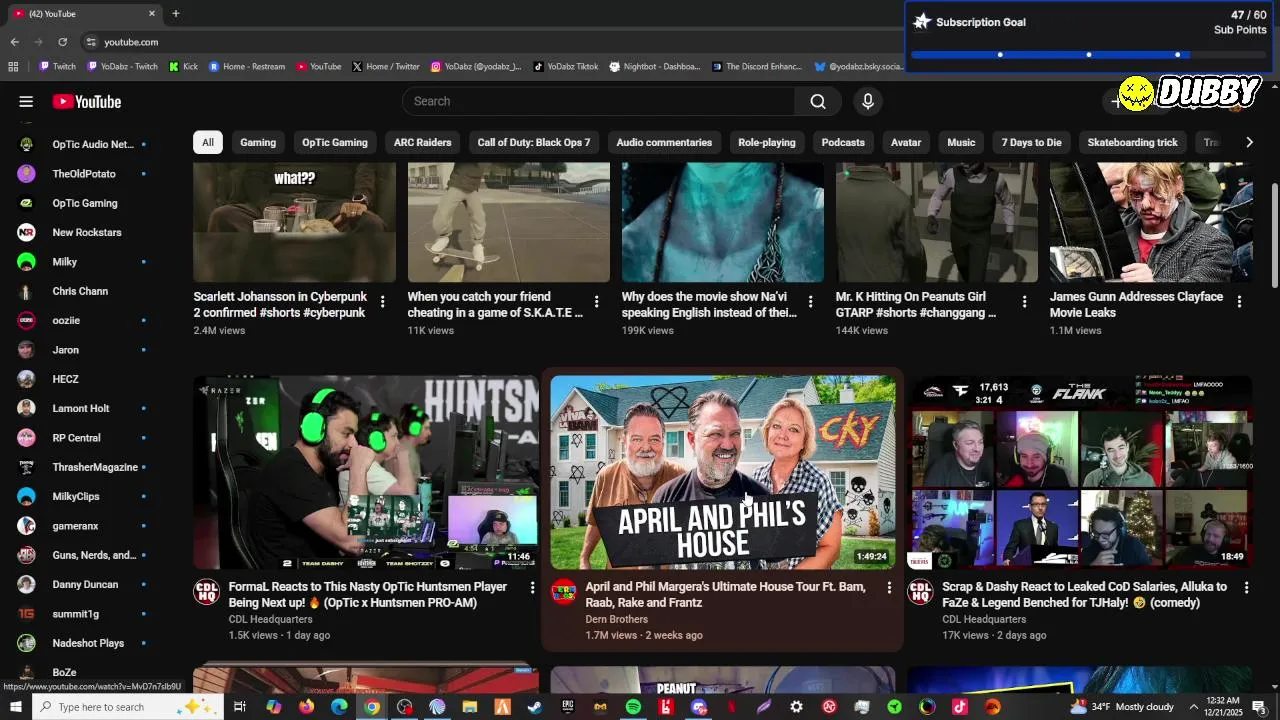
Task: View site information icon in address bar
Action: pos(91,42)
